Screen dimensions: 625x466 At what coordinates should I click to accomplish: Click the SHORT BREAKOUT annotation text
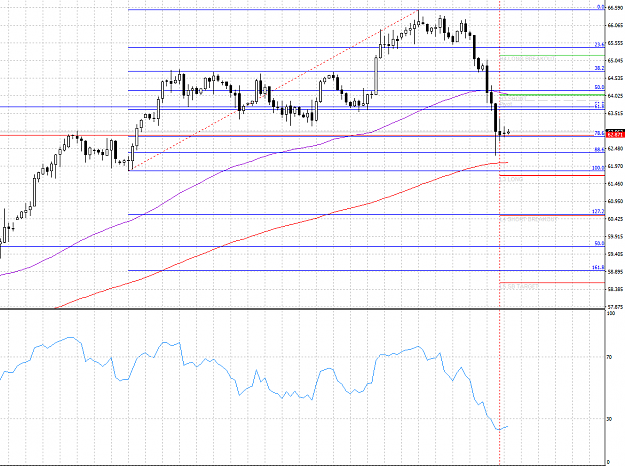pyautogui.click(x=529, y=220)
